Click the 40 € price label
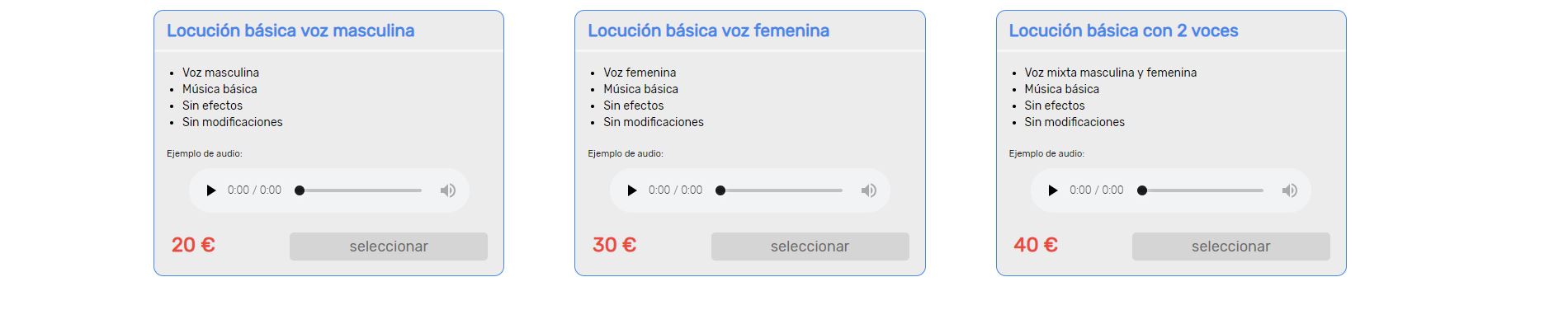This screenshot has height=310, width=1568. (1036, 245)
